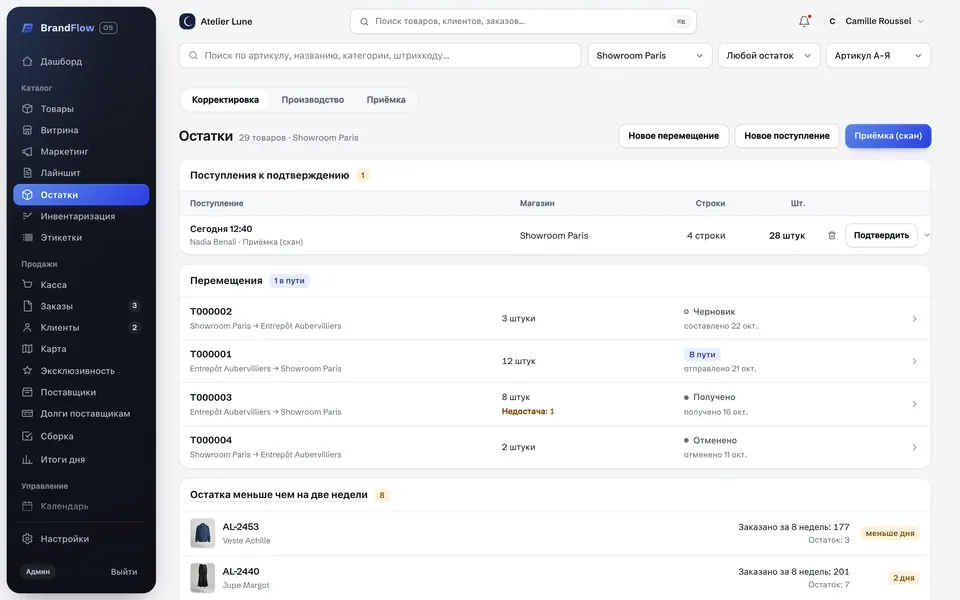Open the Jupe Margot product thumbnail
Screen dimensions: 960x600
point(203,578)
